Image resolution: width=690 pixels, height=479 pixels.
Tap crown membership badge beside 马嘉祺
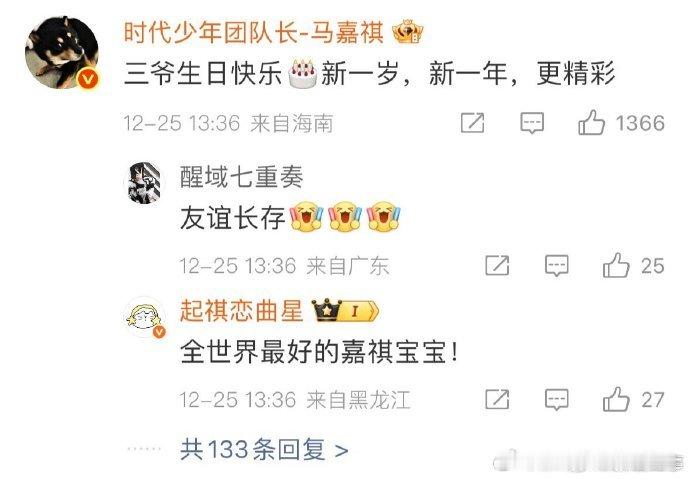point(407,32)
